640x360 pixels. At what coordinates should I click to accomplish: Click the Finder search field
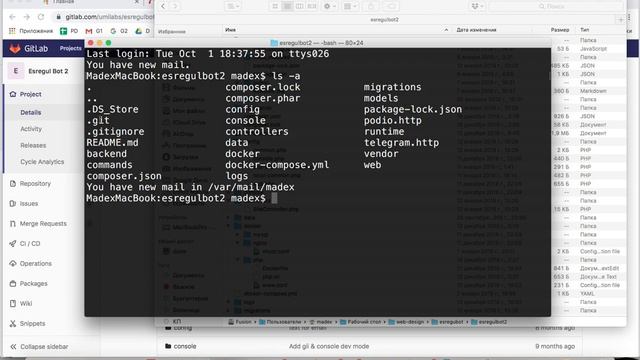[556, 6]
